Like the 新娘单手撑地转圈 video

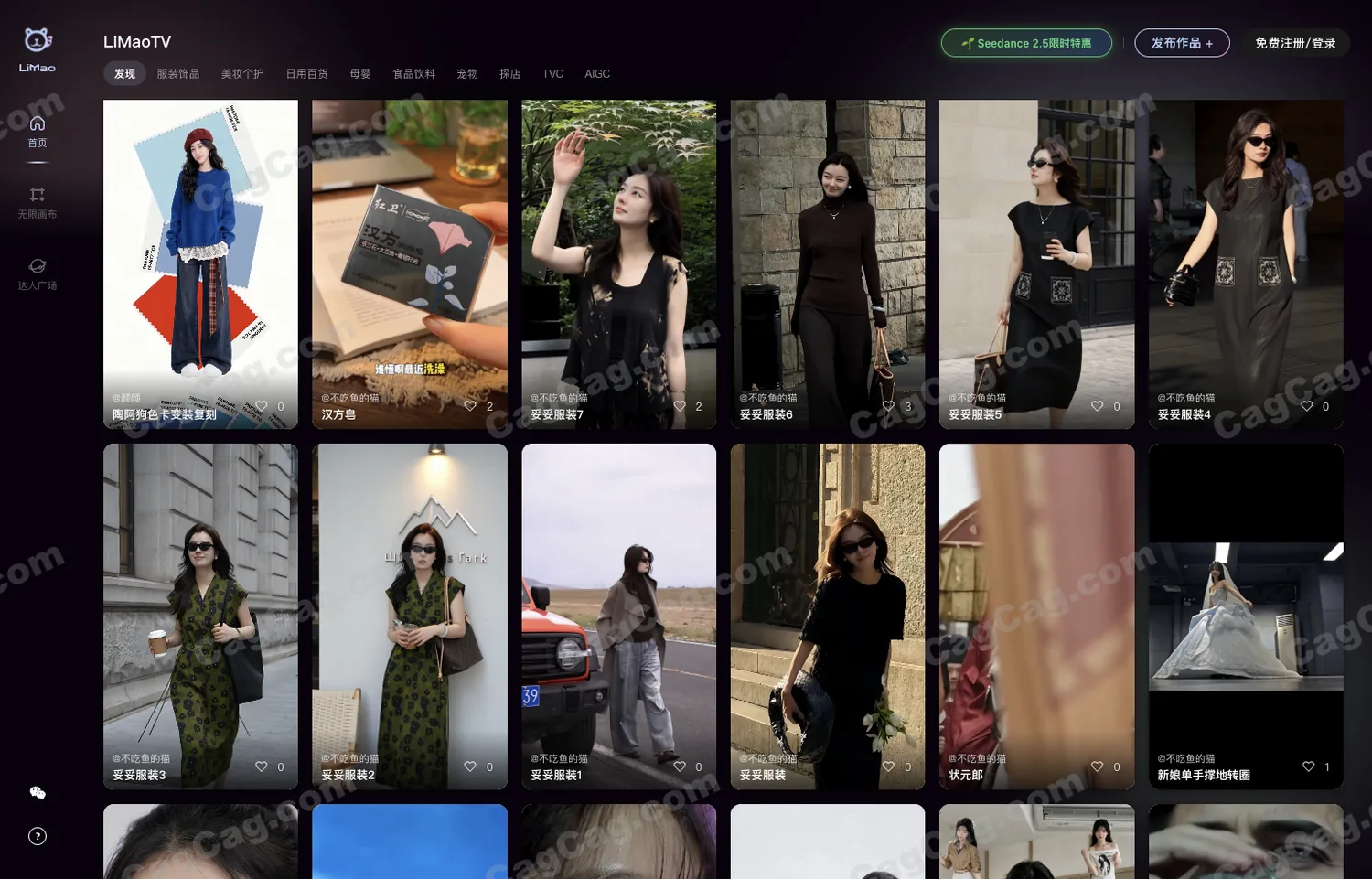(1309, 766)
